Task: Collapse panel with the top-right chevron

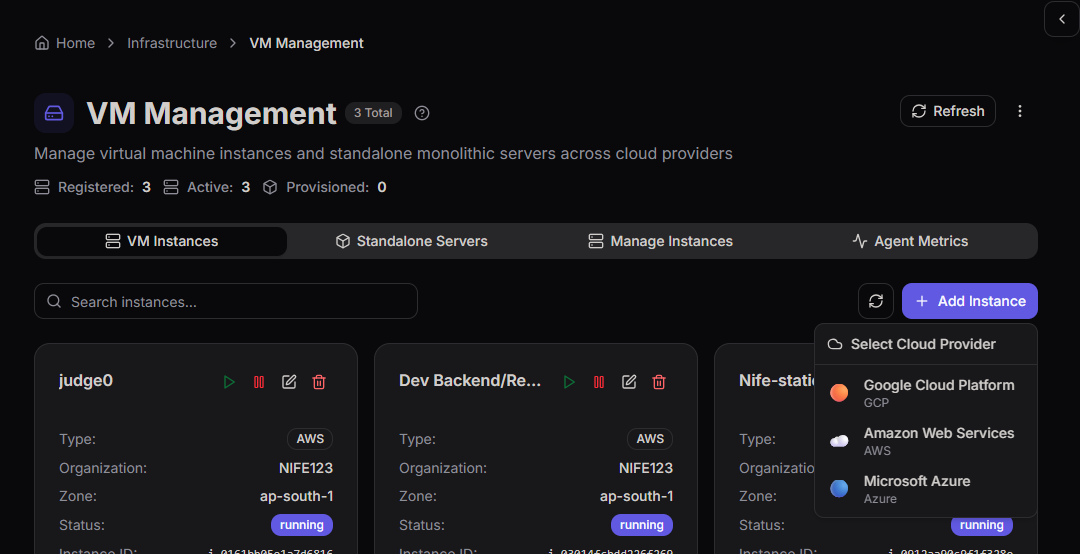Action: pyautogui.click(x=1061, y=19)
